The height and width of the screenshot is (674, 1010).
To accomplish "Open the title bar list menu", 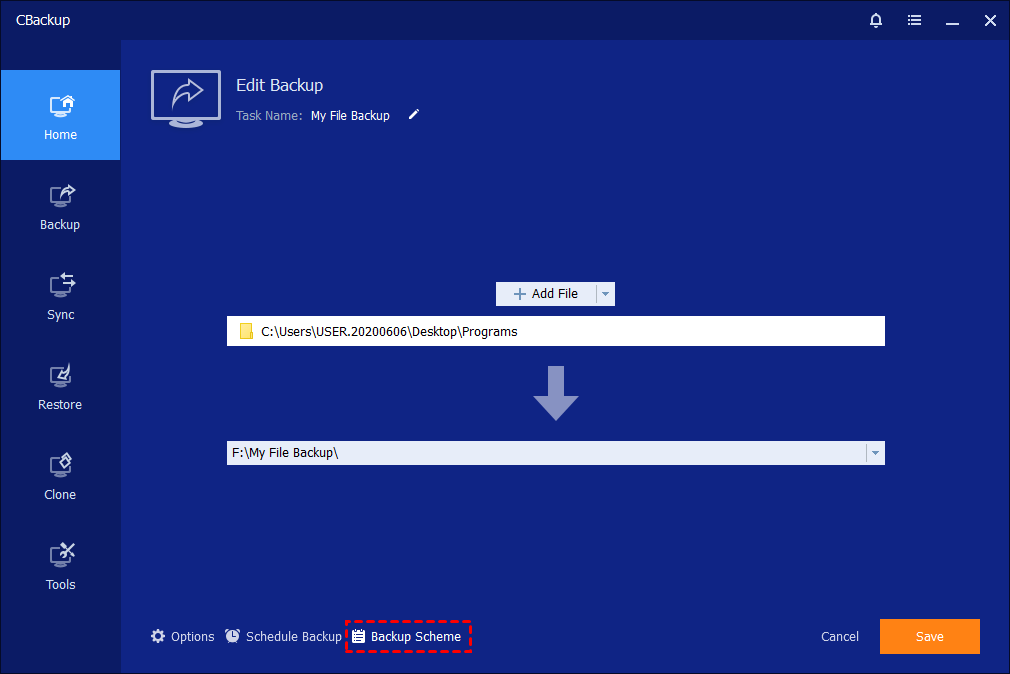I will click(914, 20).
